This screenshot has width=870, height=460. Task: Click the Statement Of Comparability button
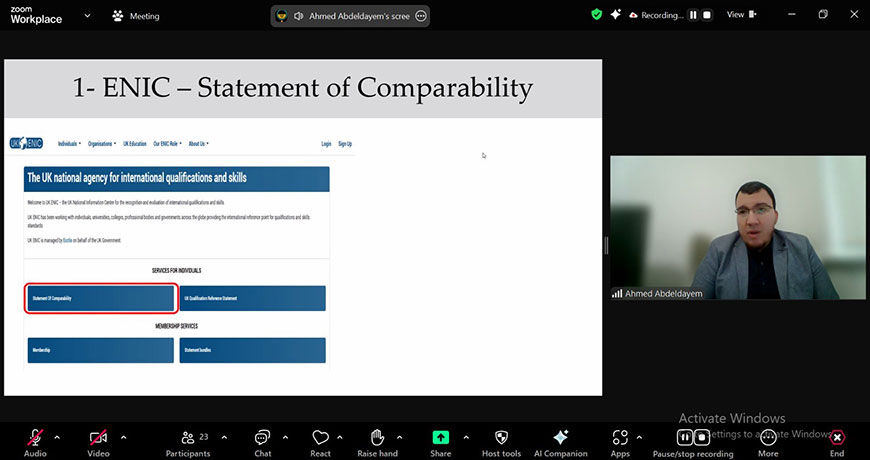pos(101,299)
